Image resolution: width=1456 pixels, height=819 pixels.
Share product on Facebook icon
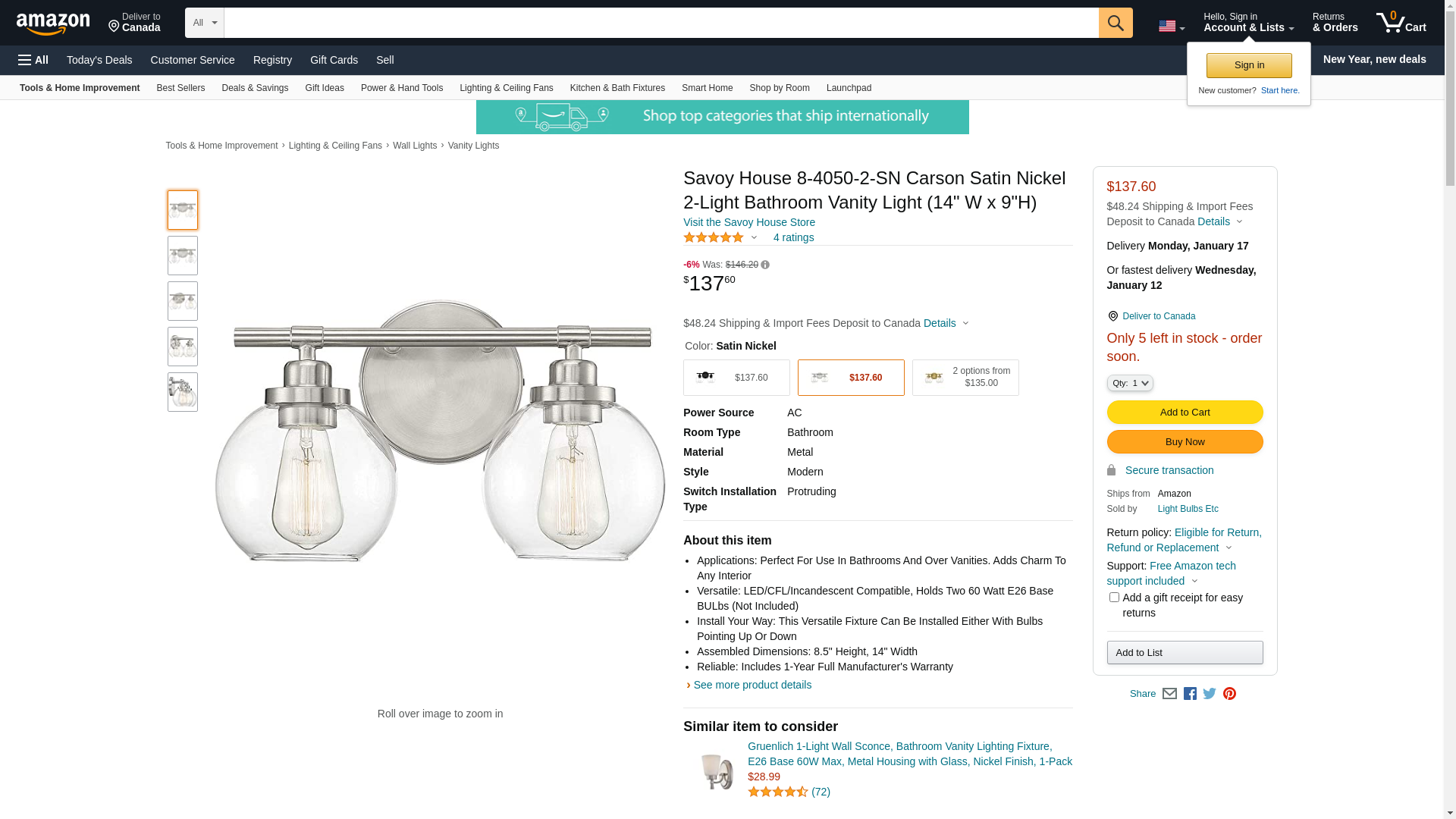pos(1190,694)
